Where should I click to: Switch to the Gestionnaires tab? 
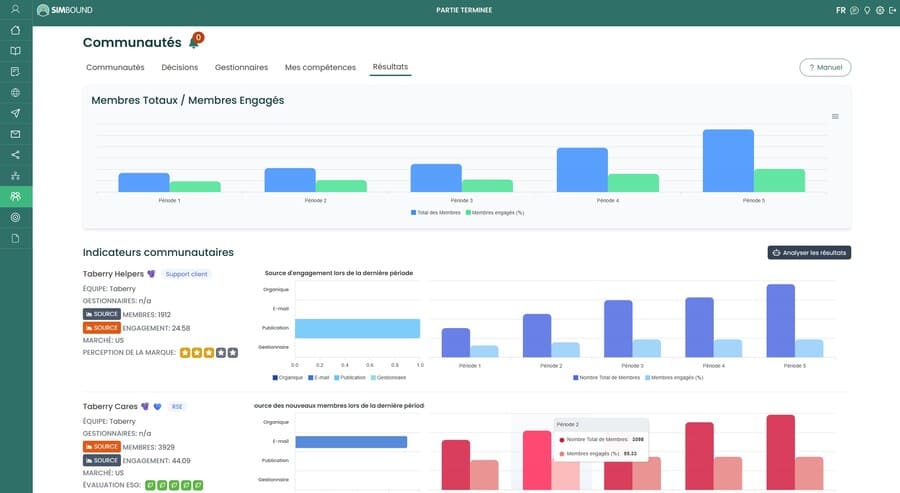click(x=242, y=67)
